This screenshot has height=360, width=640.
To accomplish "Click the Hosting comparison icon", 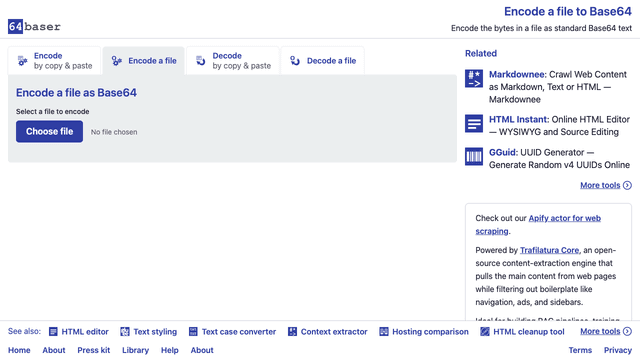I will (x=384, y=331).
